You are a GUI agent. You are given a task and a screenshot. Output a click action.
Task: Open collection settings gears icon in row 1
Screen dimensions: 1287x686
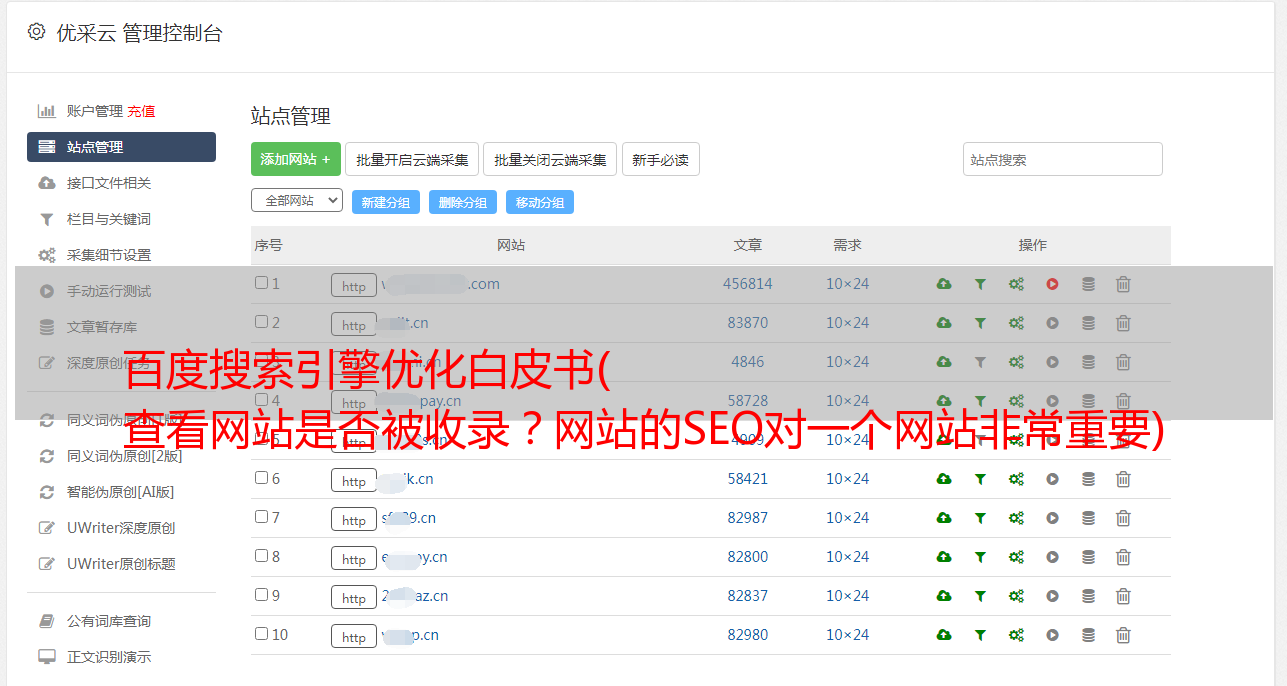point(1016,284)
